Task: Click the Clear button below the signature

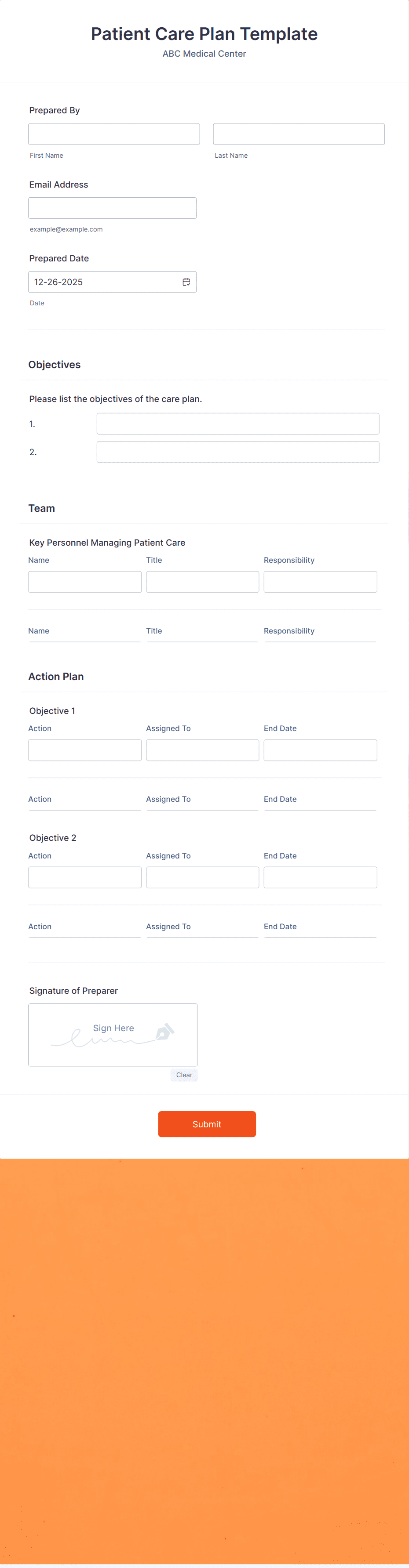Action: (x=184, y=1074)
